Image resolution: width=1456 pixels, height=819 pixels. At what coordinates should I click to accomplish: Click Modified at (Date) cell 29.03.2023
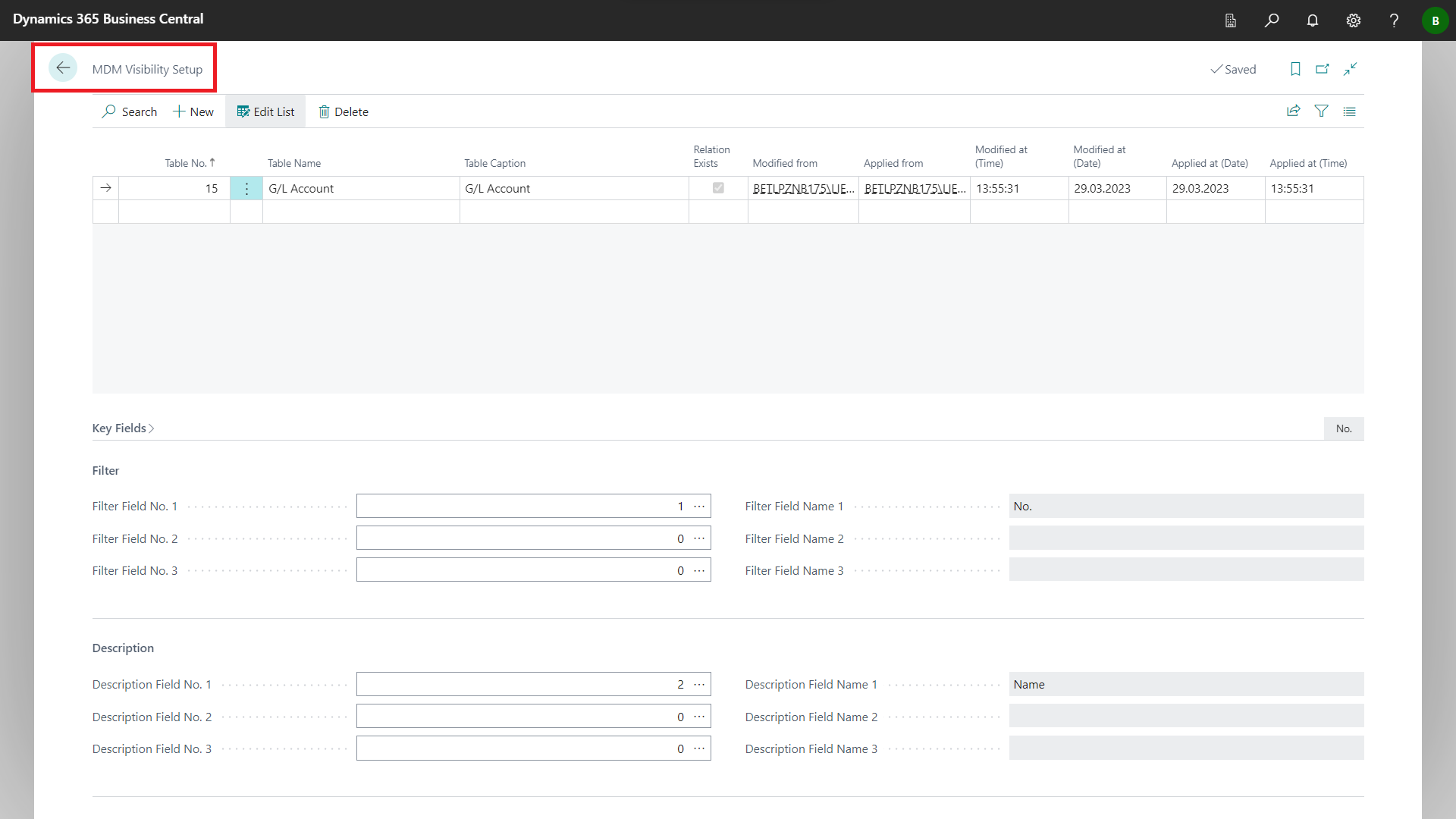pos(1118,188)
